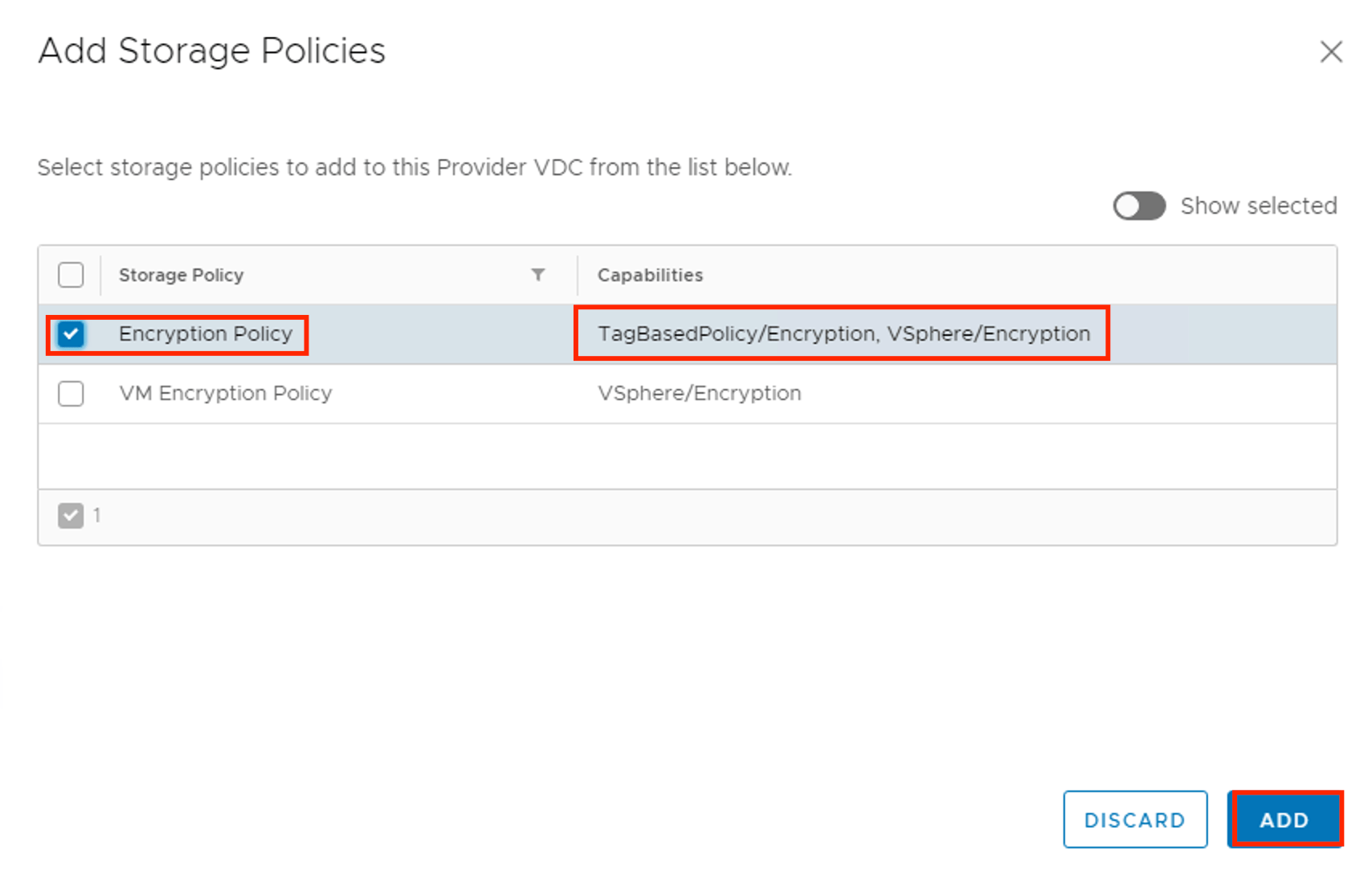Select the Encryption Policy row name
Screen dimensions: 1372x871
pyautogui.click(x=206, y=334)
